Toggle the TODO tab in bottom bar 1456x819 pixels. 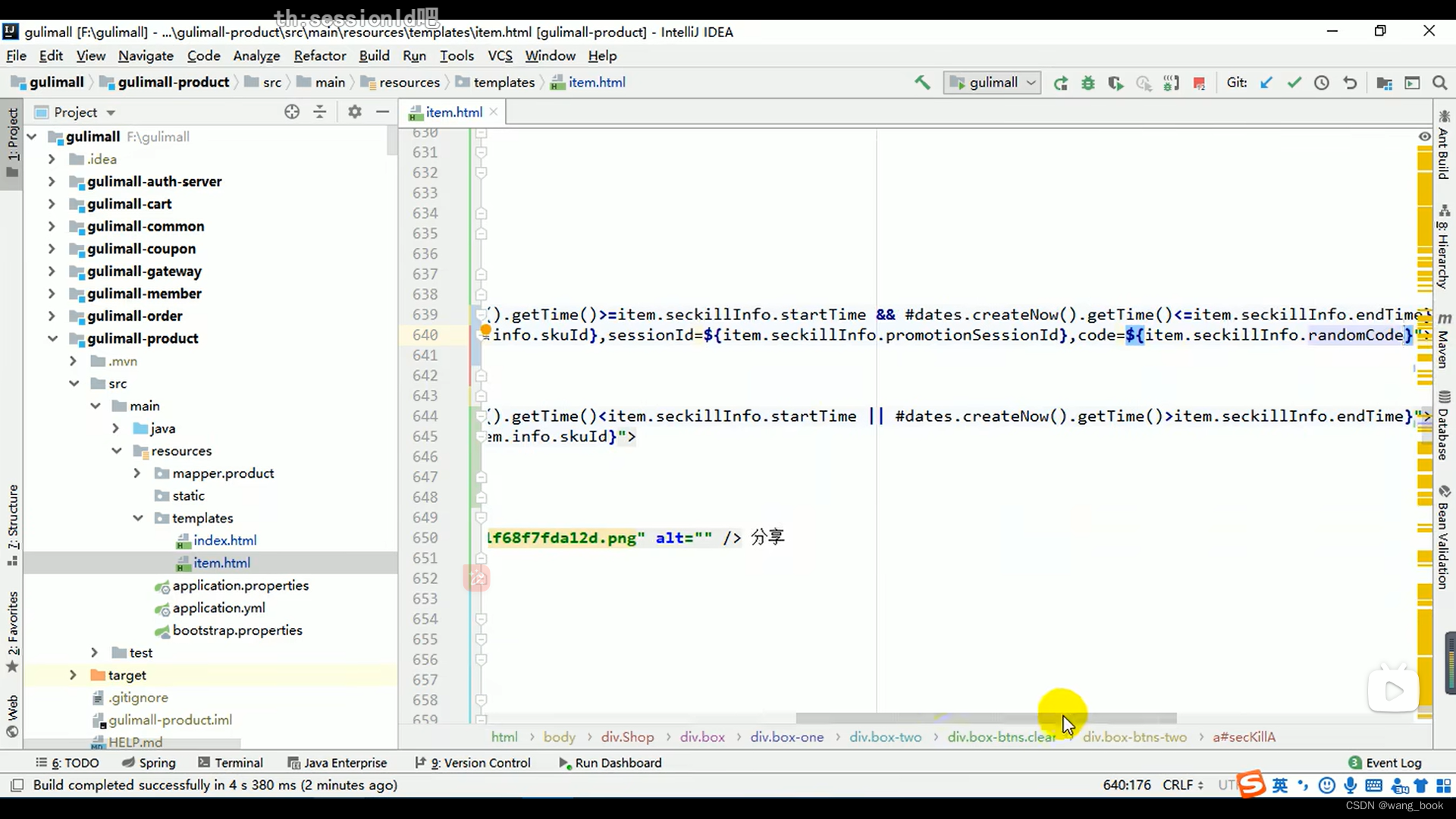pos(74,762)
